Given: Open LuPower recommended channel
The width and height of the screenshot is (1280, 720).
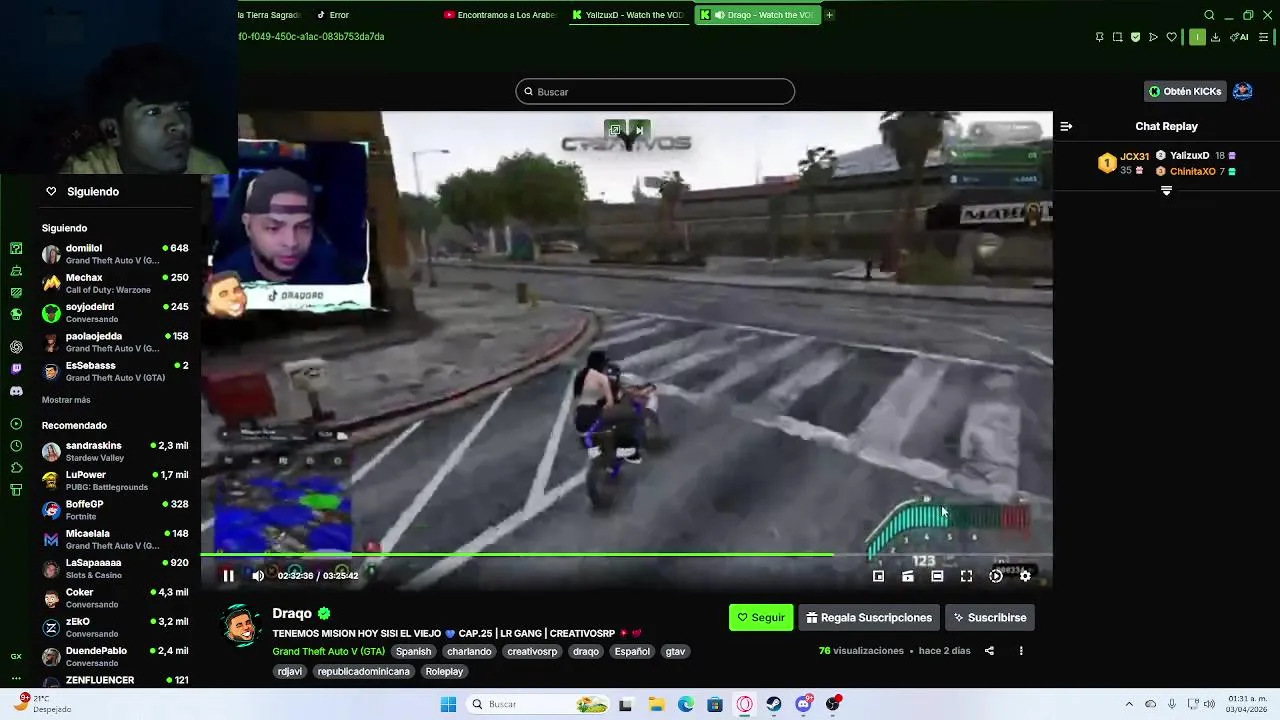Looking at the screenshot, I should click(115, 481).
